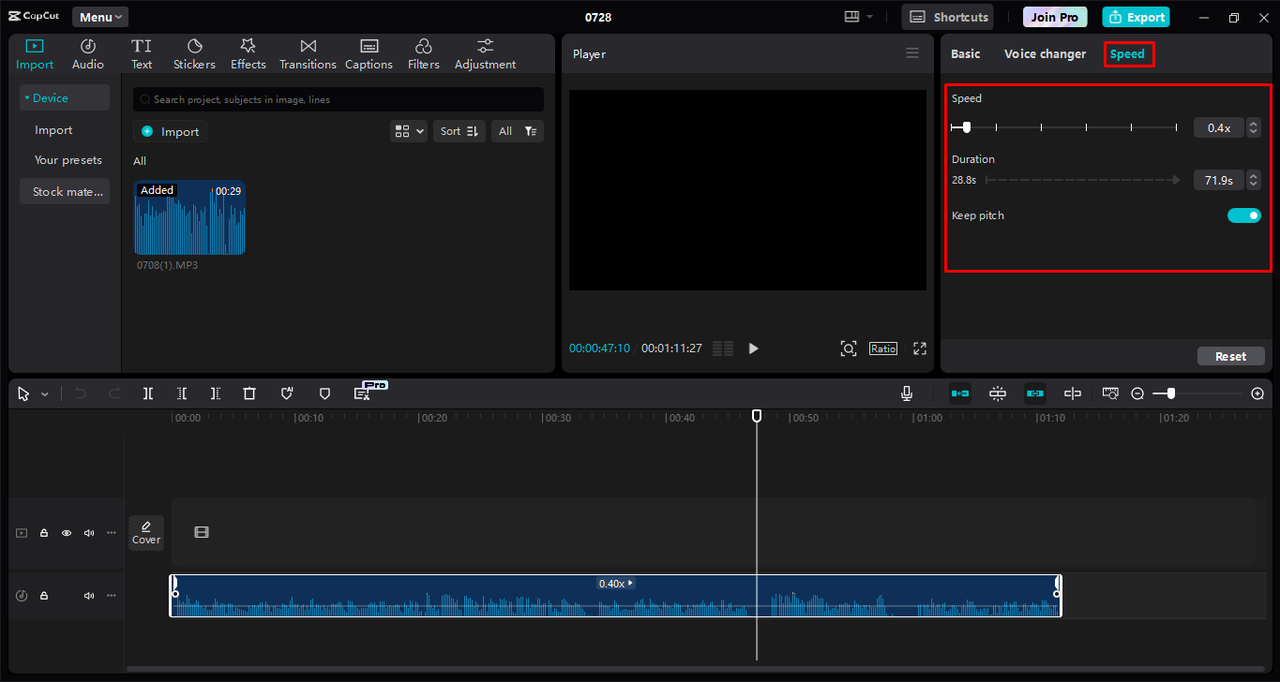Open the Stickers tab
Screen dimensions: 1280x682
tap(194, 54)
